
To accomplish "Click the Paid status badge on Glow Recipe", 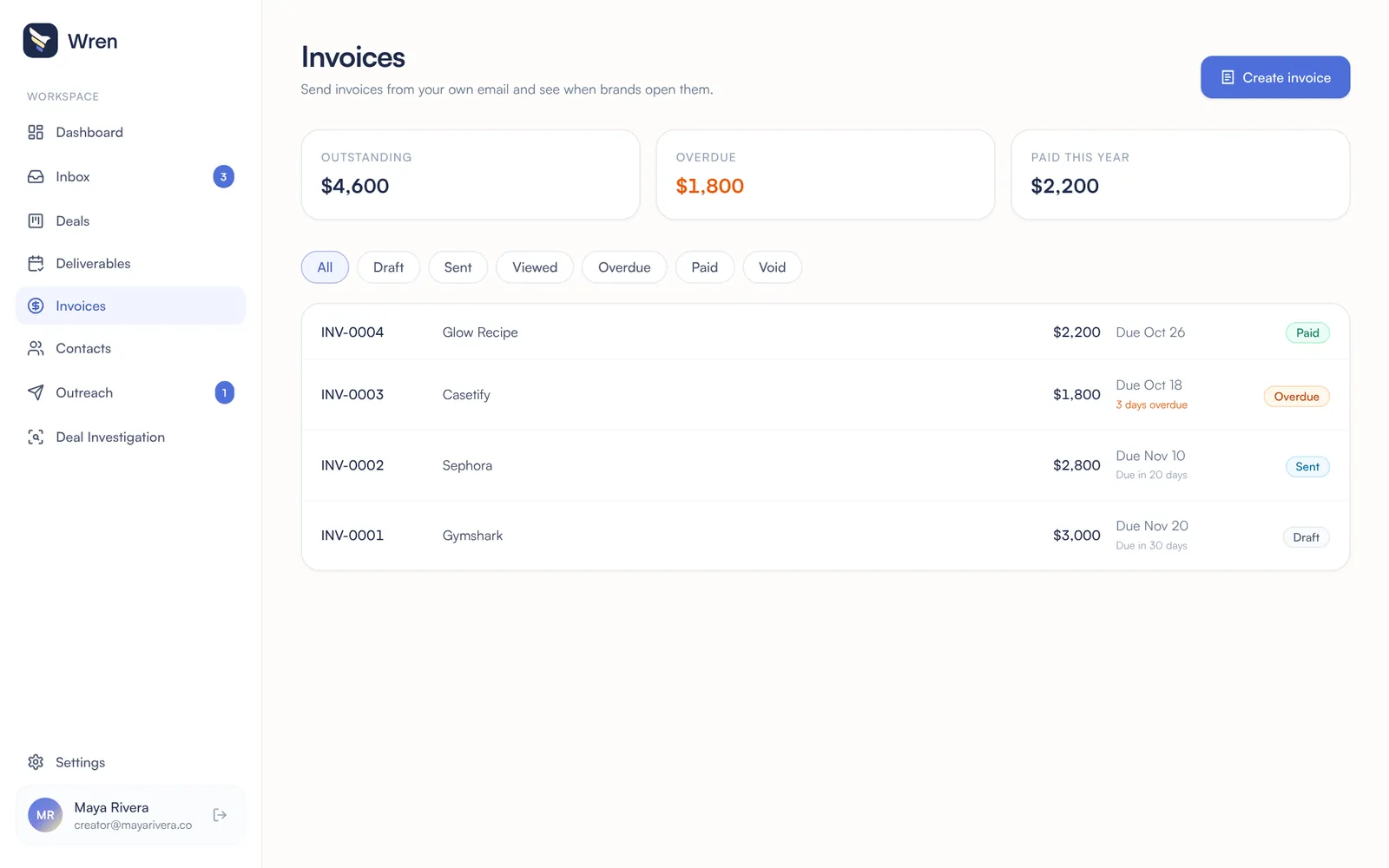I will click(1307, 332).
